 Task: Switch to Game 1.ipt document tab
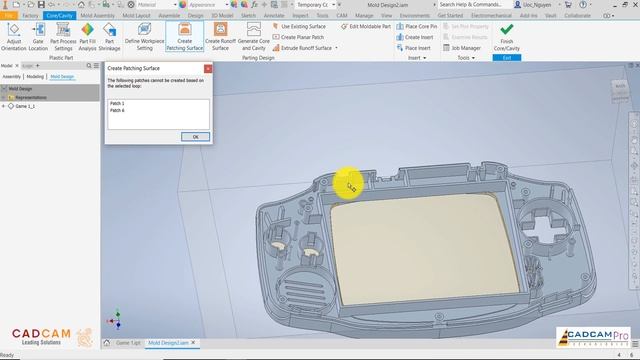[128, 343]
